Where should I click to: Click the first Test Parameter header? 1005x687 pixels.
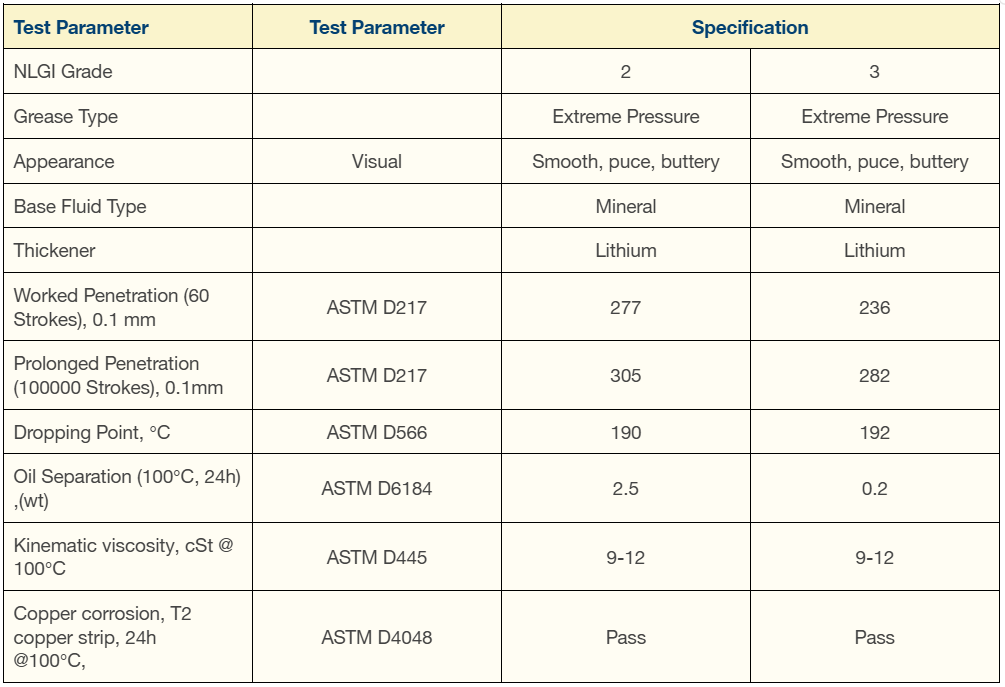pyautogui.click(x=81, y=28)
